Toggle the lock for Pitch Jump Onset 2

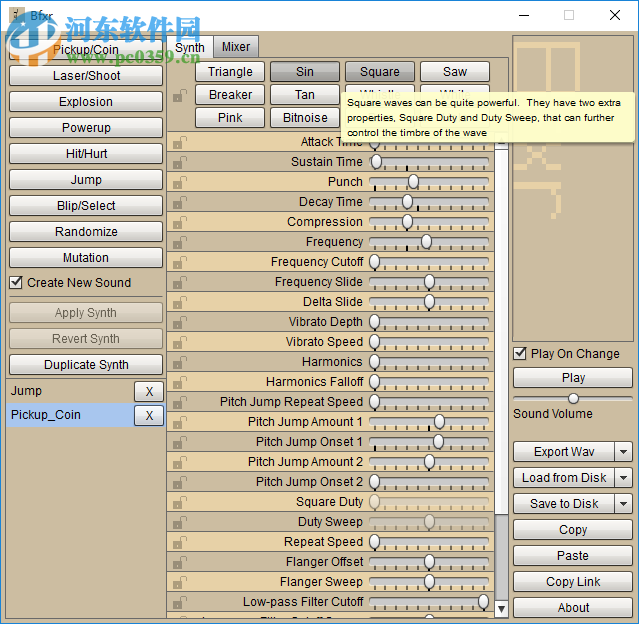pos(180,482)
